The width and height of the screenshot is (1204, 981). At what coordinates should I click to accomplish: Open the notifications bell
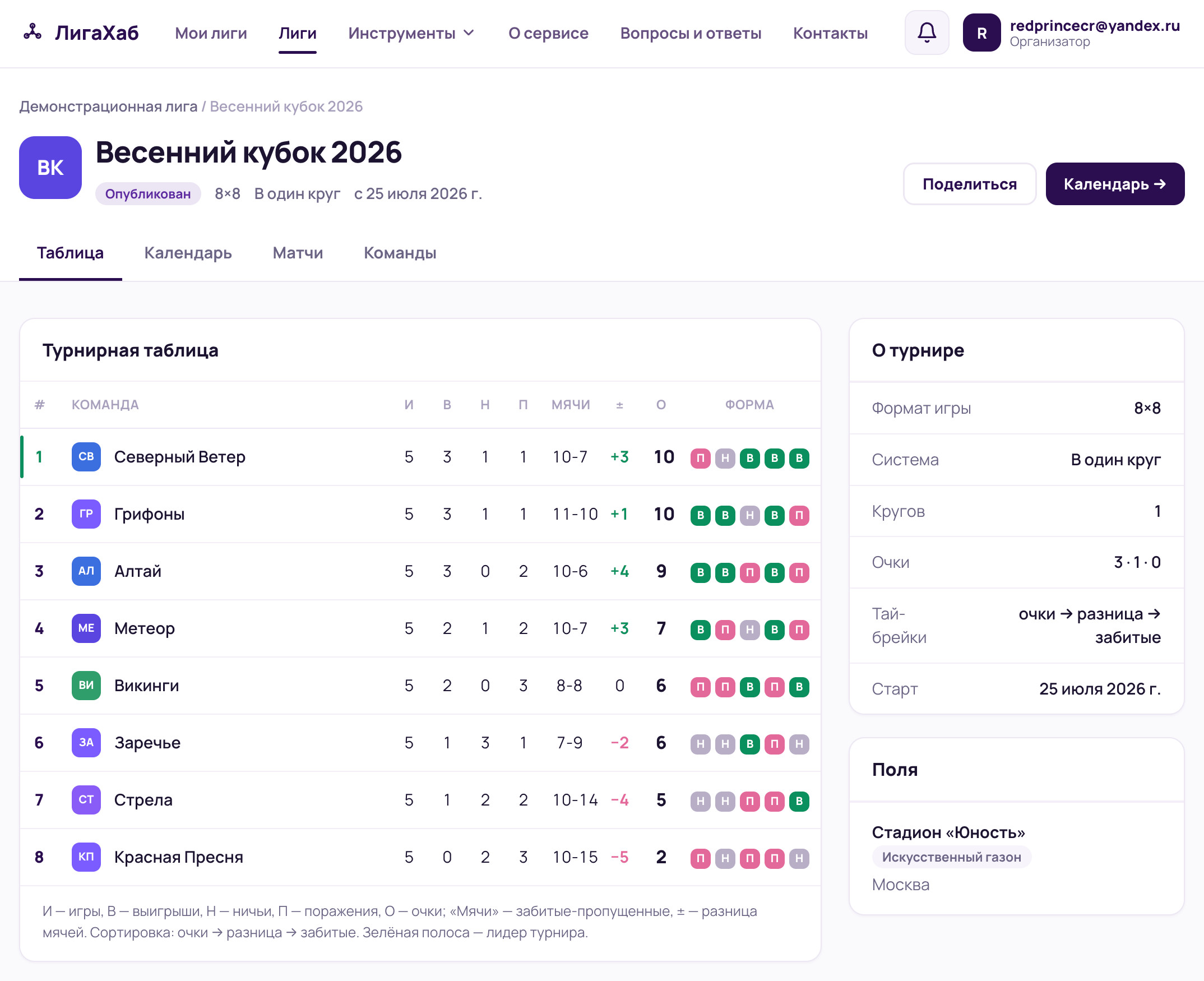pos(927,33)
